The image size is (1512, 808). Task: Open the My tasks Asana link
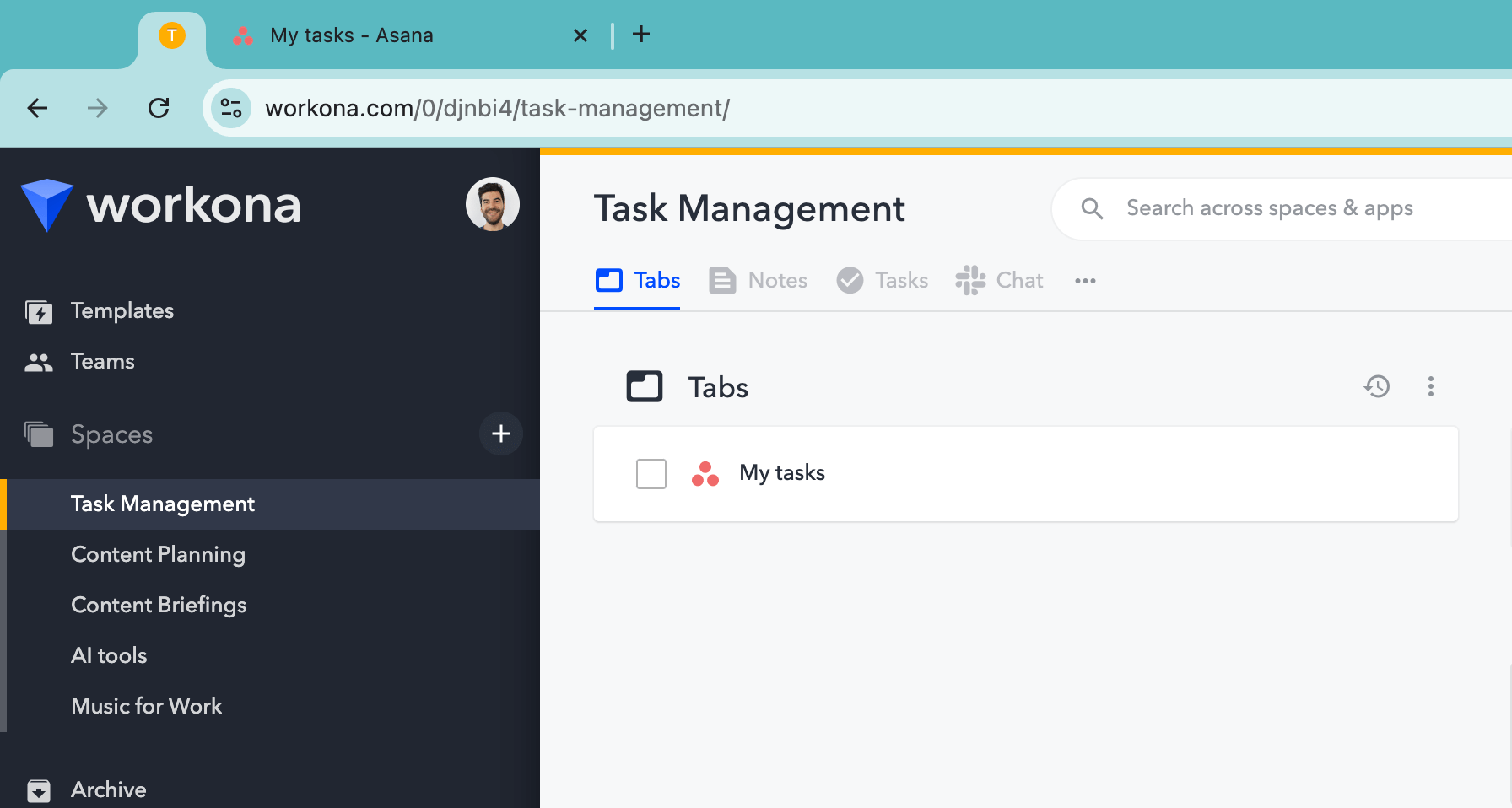tap(782, 473)
